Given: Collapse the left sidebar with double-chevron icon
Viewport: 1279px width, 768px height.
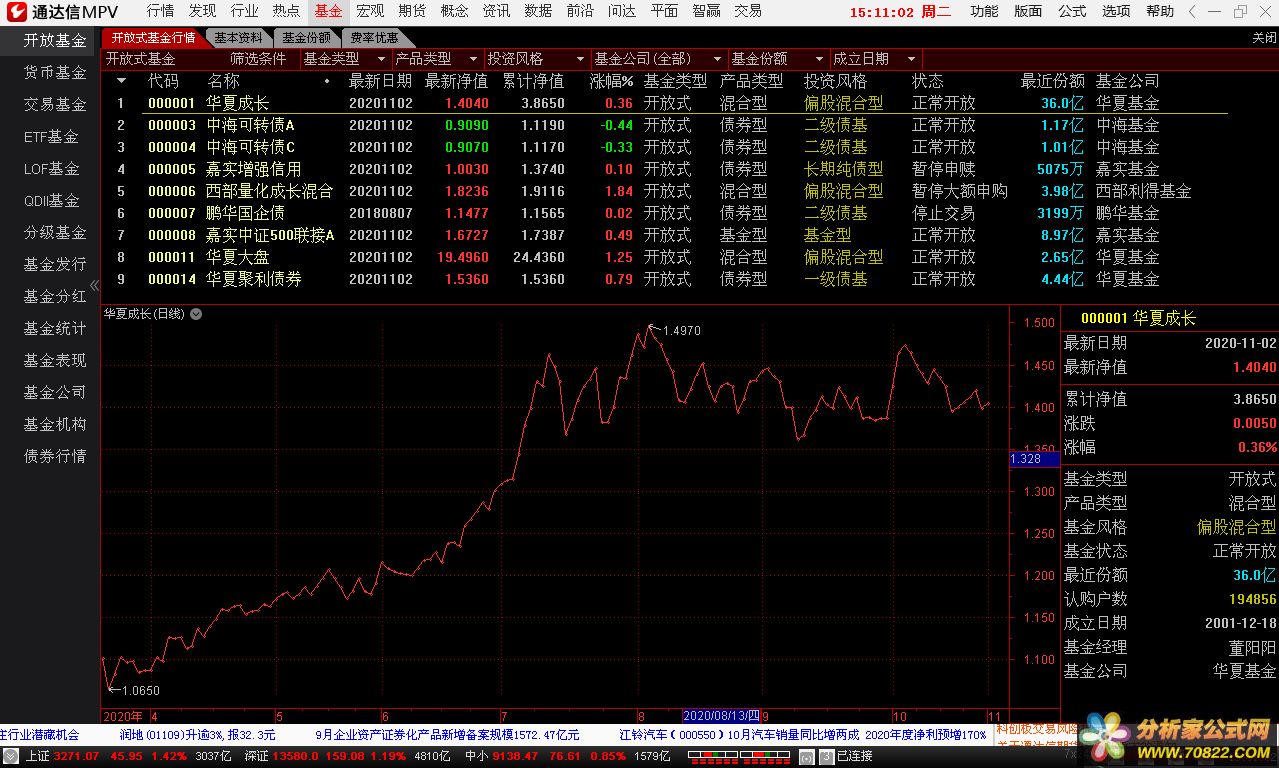Looking at the screenshot, I should pos(95,287).
